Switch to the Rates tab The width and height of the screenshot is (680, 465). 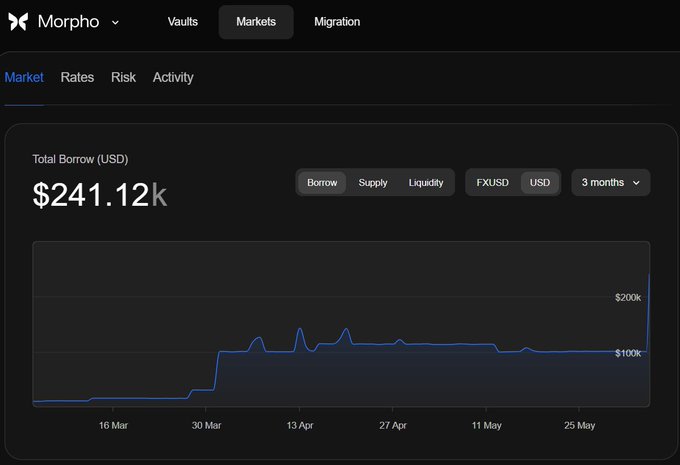coord(77,77)
